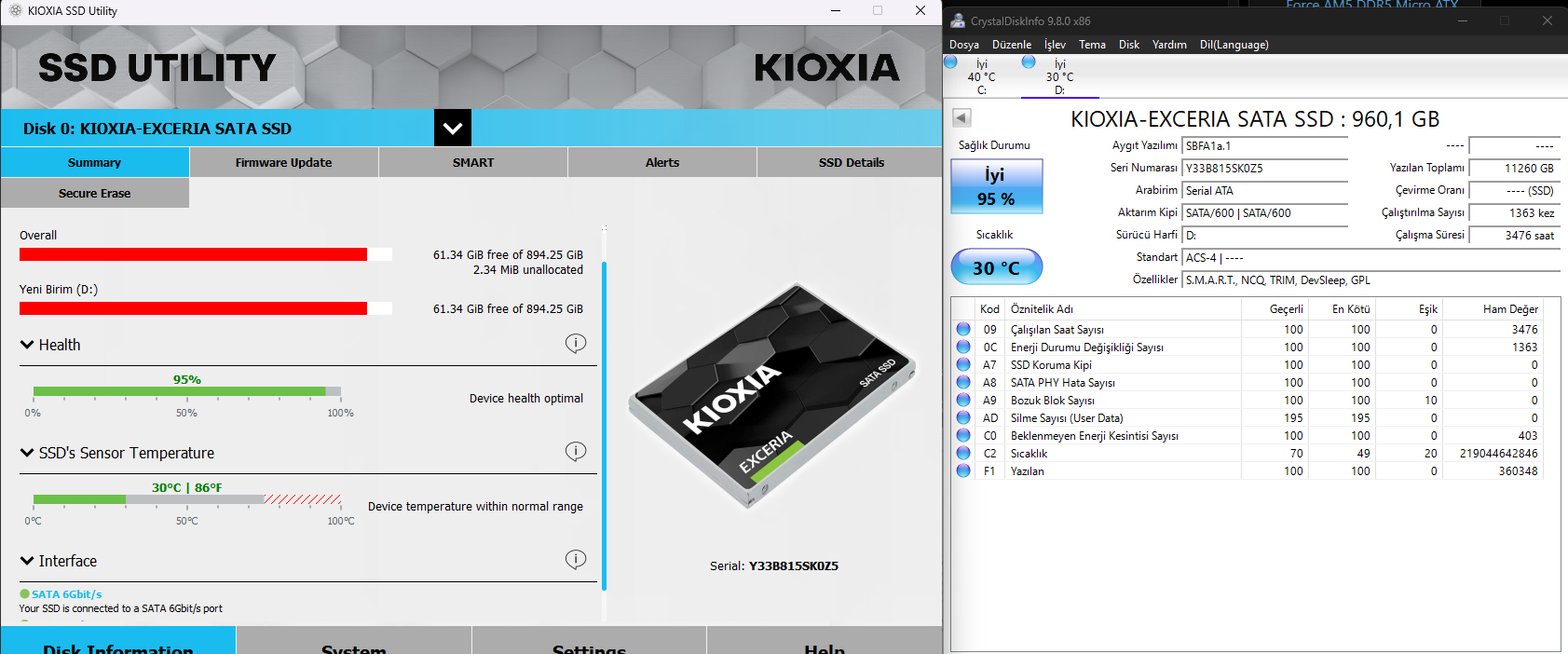Click status orb for Enerji Durumu Değişikliği Sayısı
Image resolution: width=1568 pixels, height=654 pixels.
pos(963,347)
